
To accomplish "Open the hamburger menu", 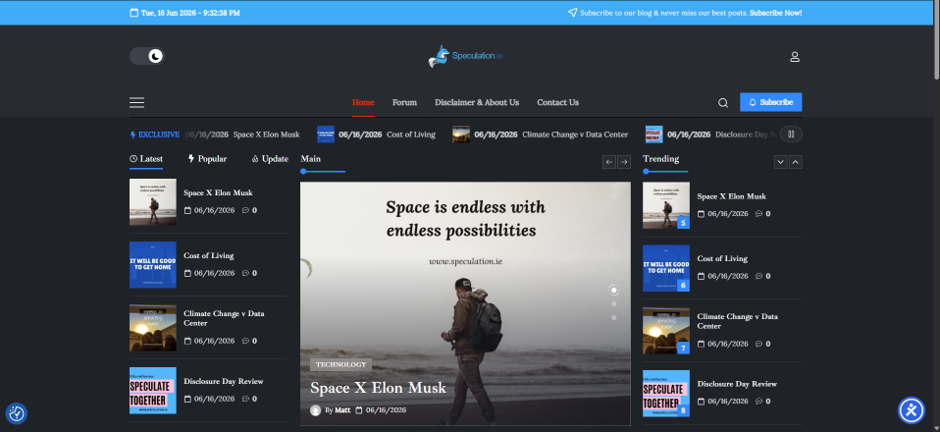I will coord(137,102).
